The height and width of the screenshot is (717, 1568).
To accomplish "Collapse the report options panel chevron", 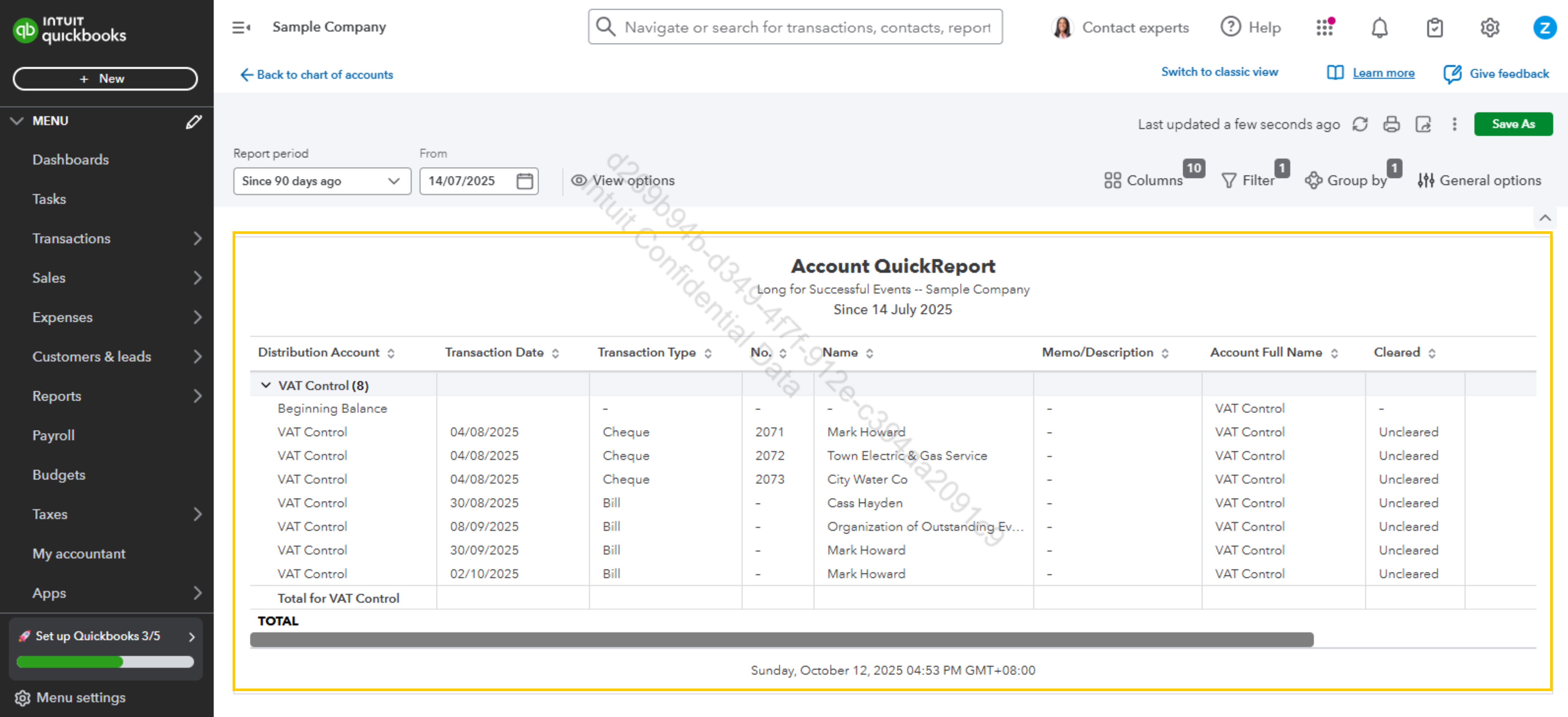I will coord(1545,218).
